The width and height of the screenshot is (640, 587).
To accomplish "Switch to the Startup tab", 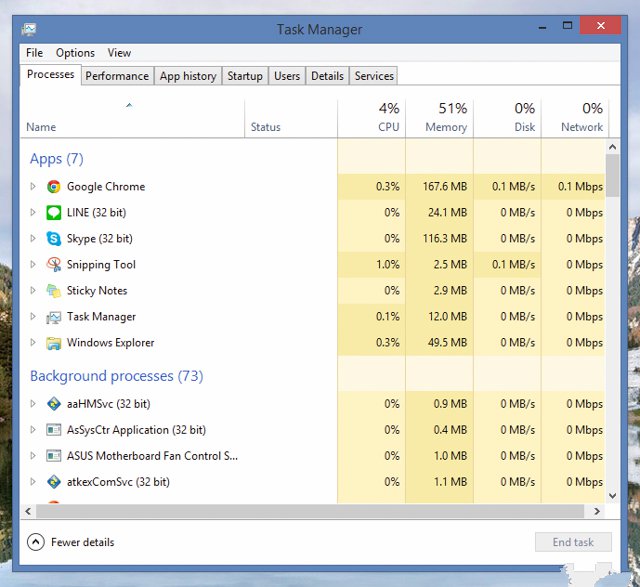I will click(x=245, y=76).
